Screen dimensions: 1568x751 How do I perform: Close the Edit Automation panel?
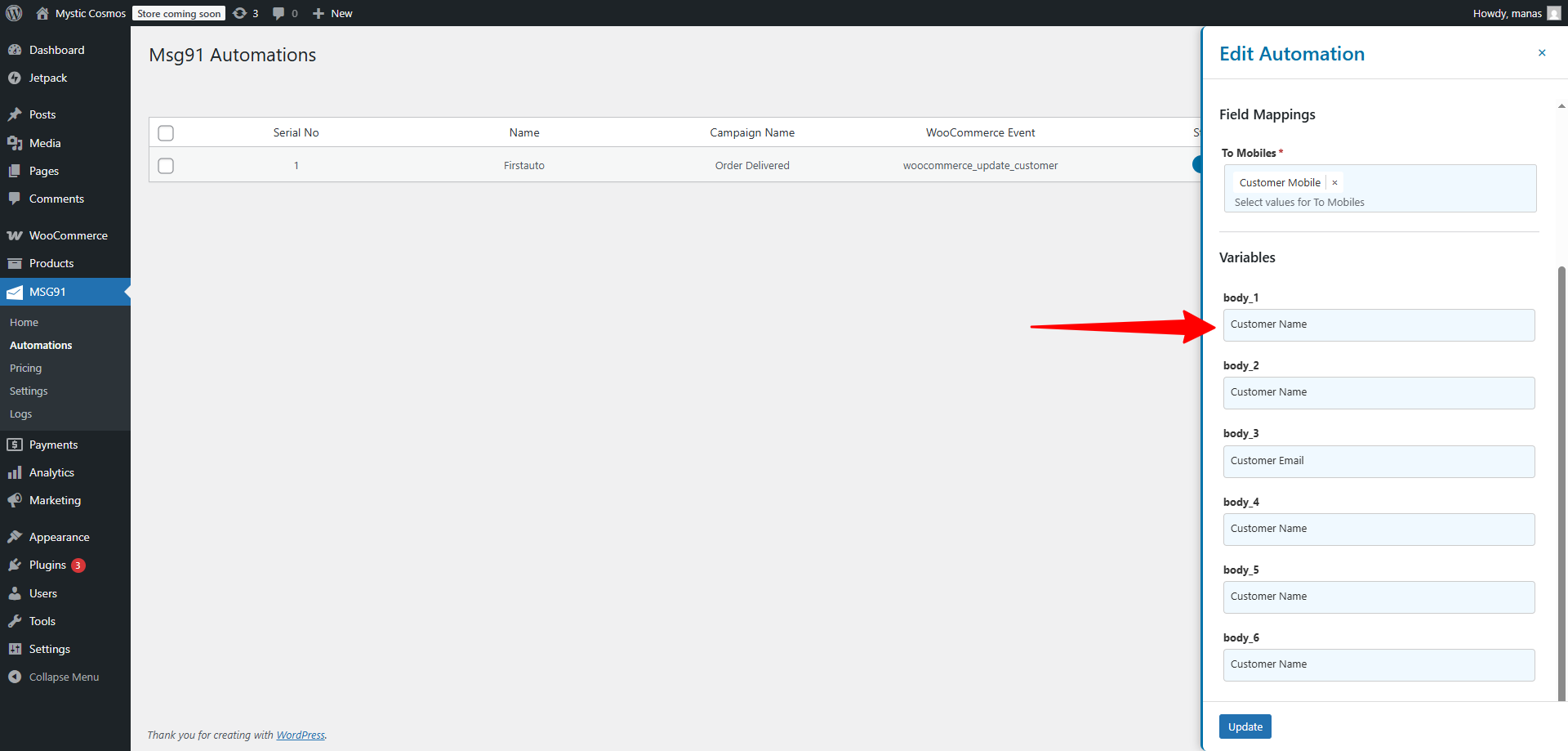(x=1542, y=52)
